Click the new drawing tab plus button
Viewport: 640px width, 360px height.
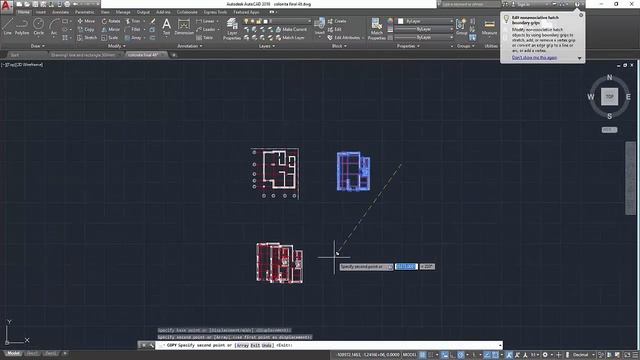[174, 55]
